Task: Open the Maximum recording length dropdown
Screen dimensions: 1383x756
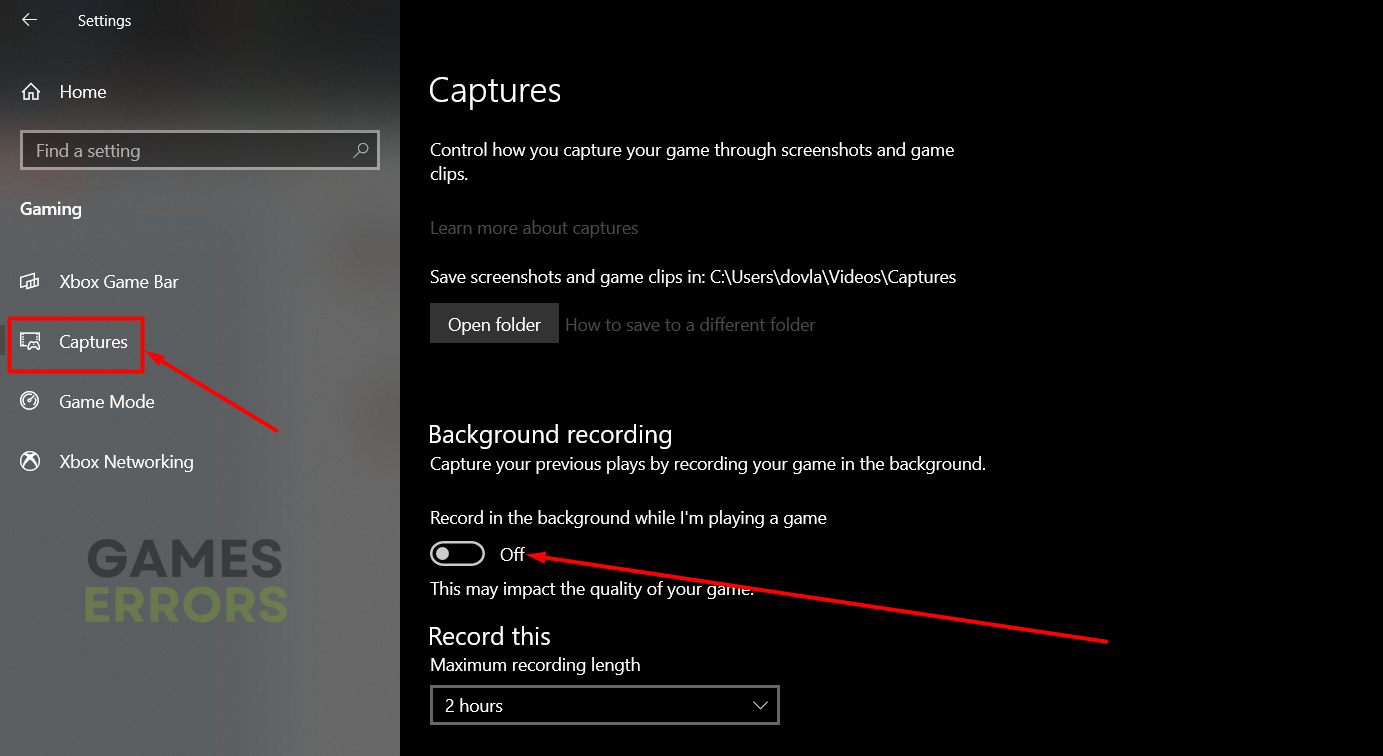Action: (x=603, y=705)
